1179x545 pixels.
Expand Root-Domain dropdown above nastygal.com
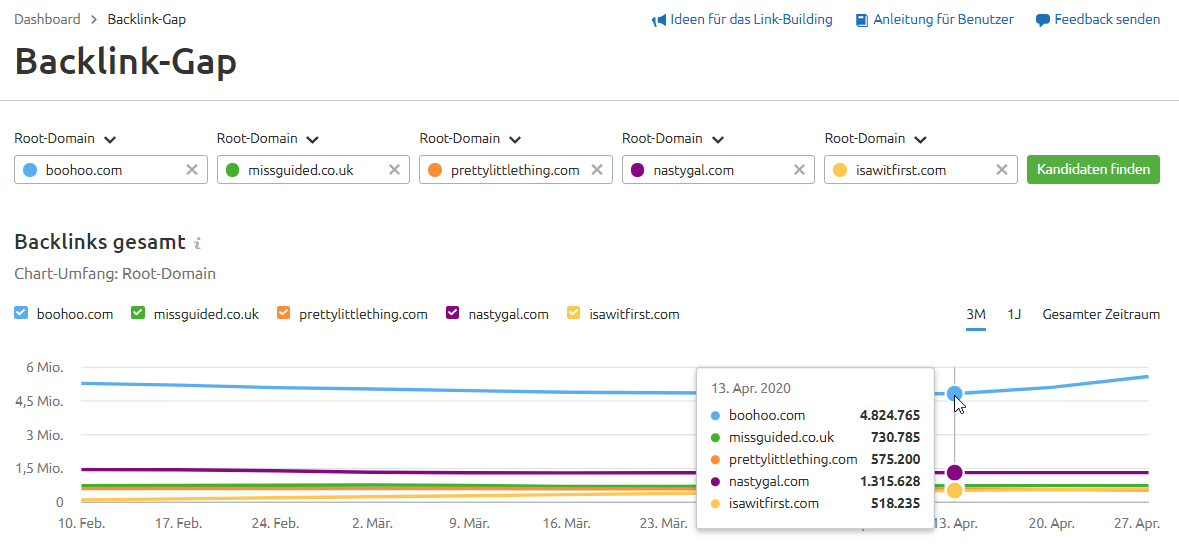673,139
